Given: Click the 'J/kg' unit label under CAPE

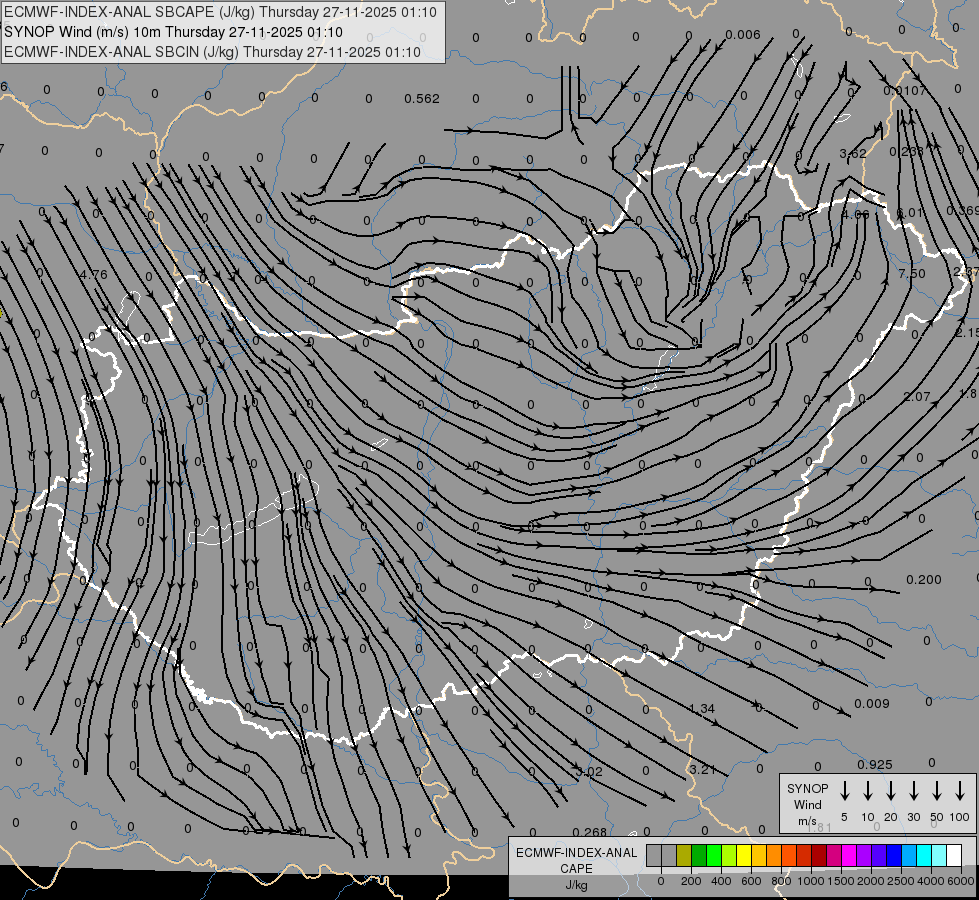Looking at the screenshot, I should (576, 885).
